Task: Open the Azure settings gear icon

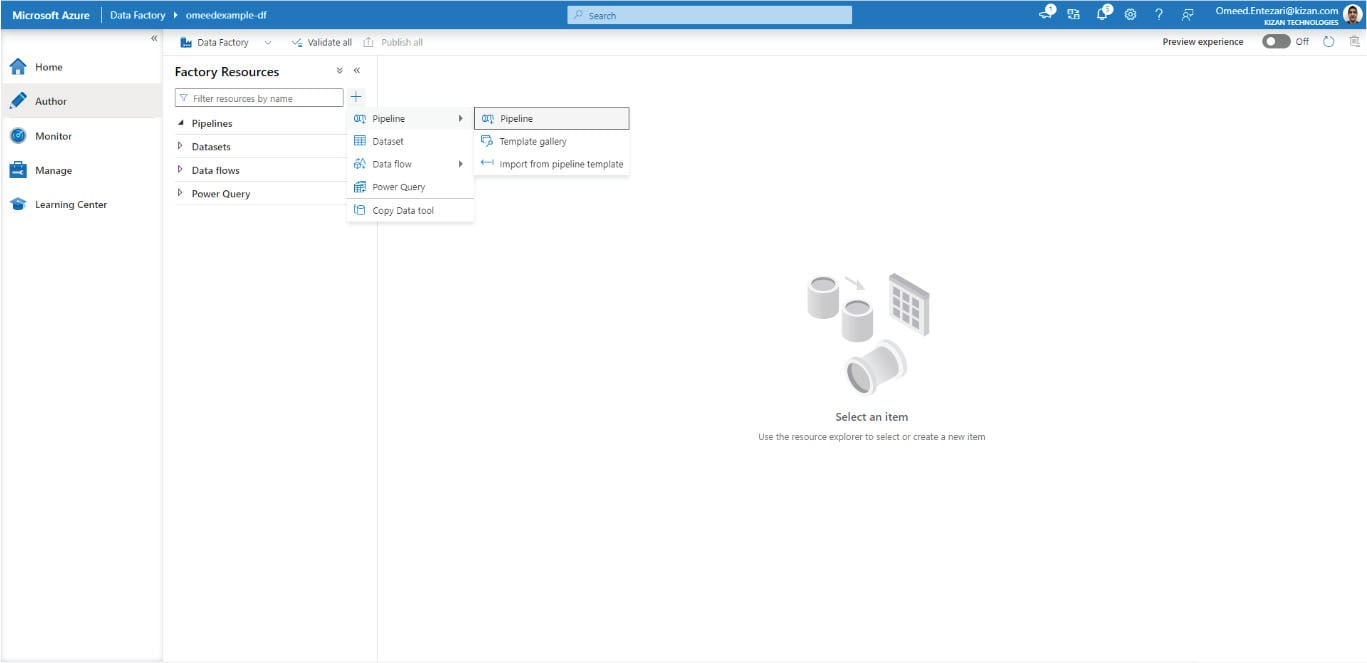Action: pyautogui.click(x=1131, y=14)
